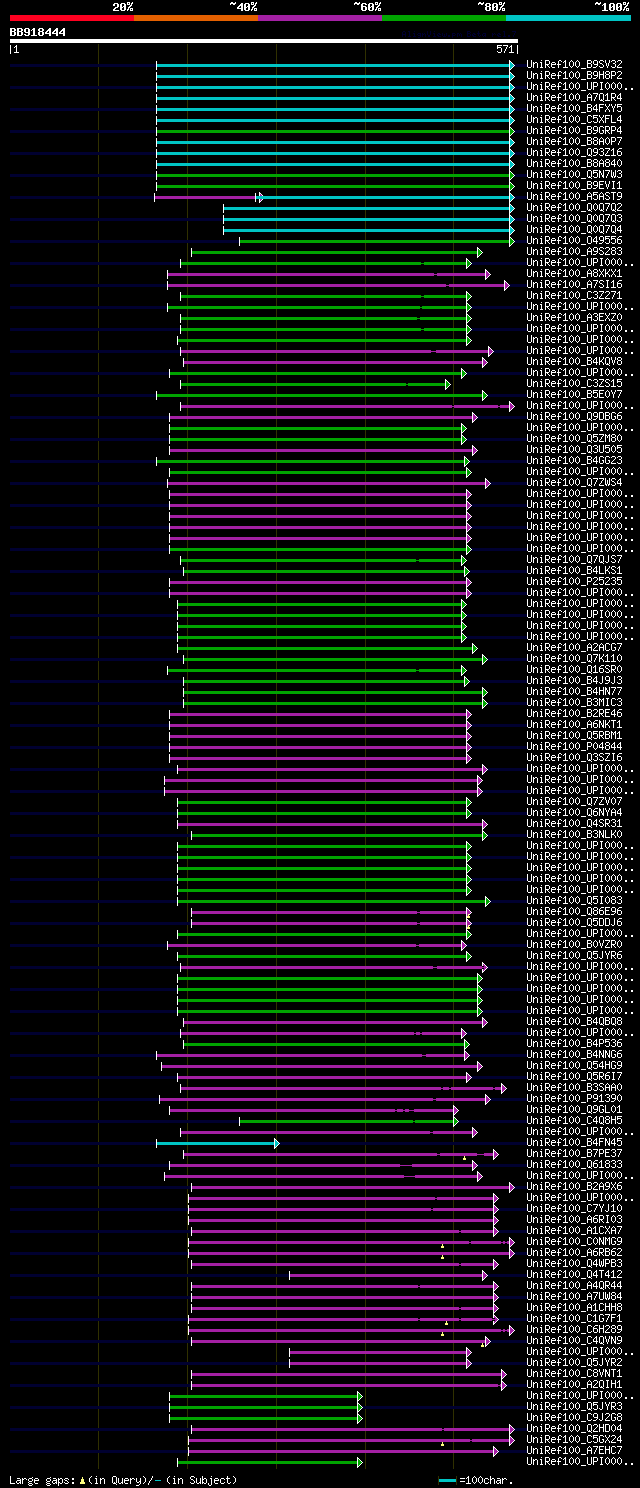Click the red segment of the identity legend
This screenshot has width=640, height=1488.
tap(72, 18)
